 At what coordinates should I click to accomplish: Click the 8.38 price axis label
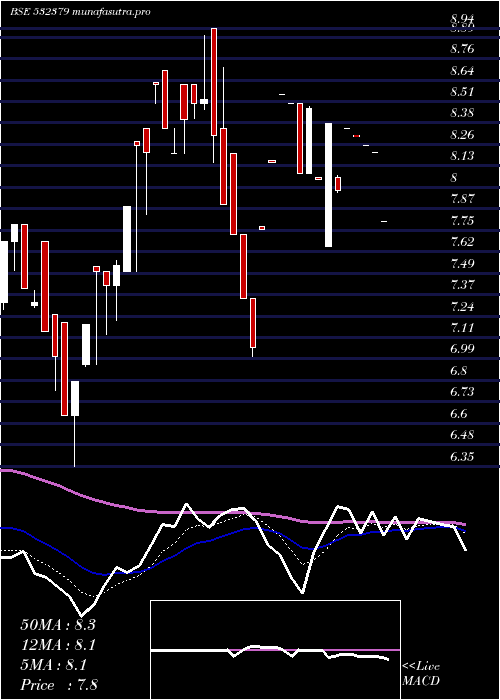[462, 113]
